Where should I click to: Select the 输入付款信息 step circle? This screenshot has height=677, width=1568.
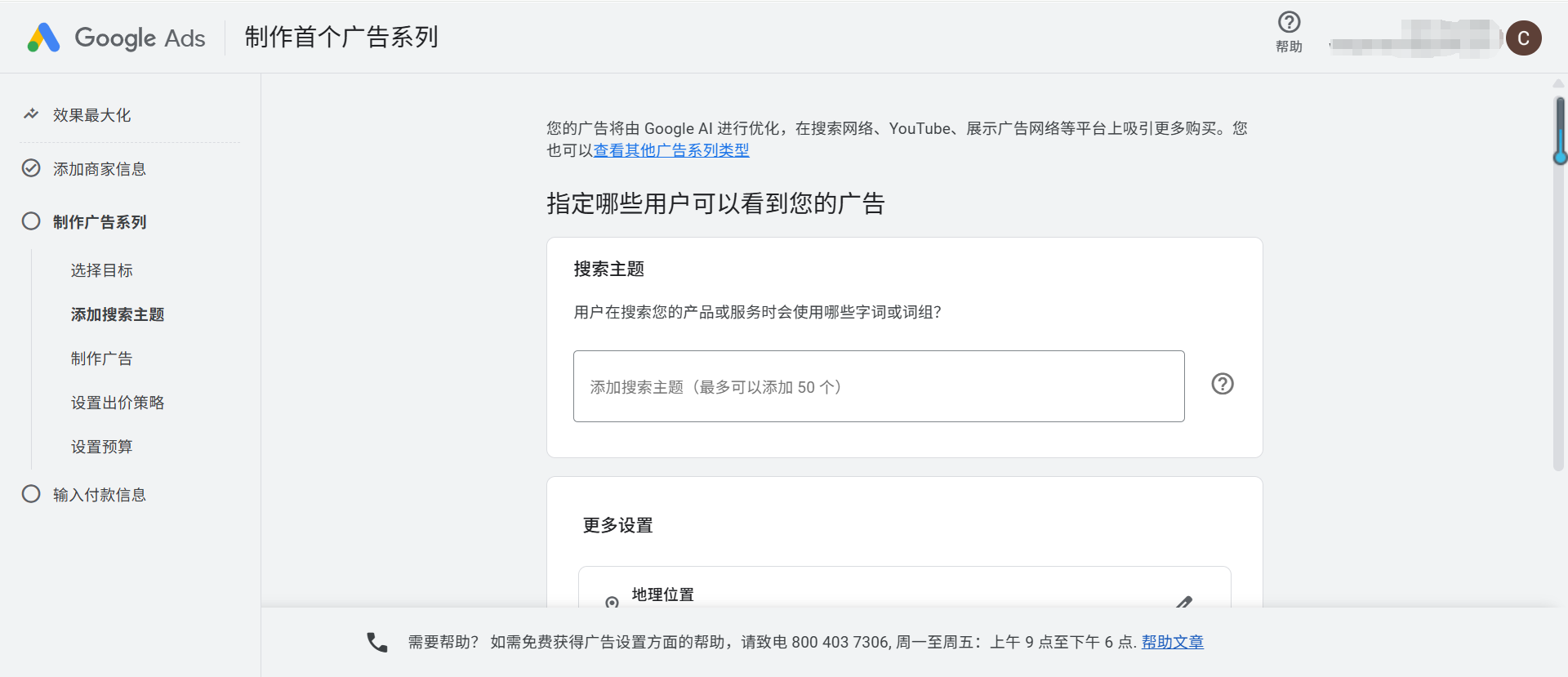click(x=31, y=494)
